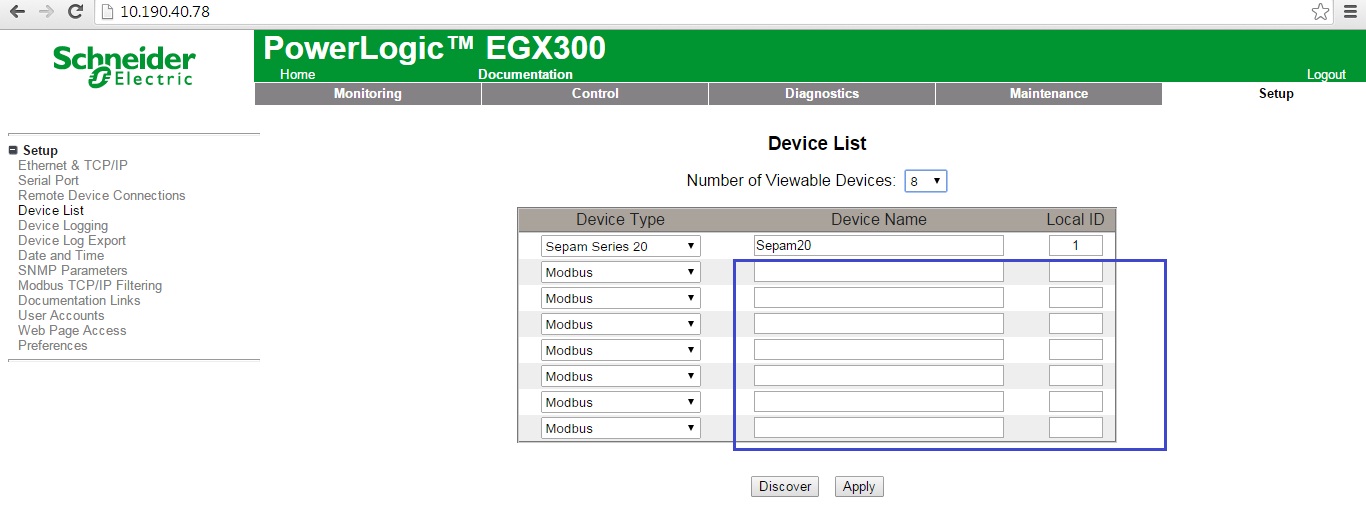Image resolution: width=1366 pixels, height=514 pixels.
Task: Open Ethernet & TCP/IP settings
Action: [73, 165]
